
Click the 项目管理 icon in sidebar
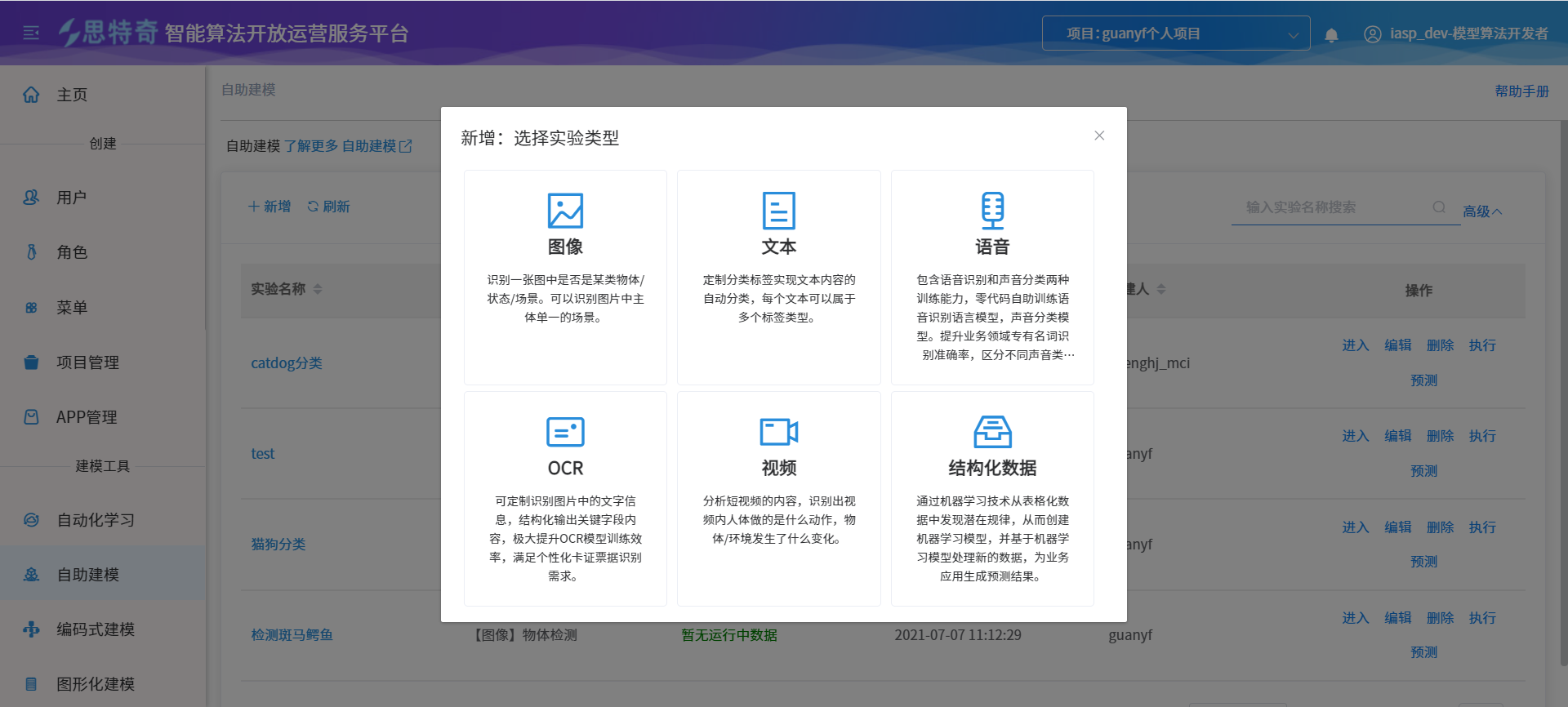click(31, 362)
